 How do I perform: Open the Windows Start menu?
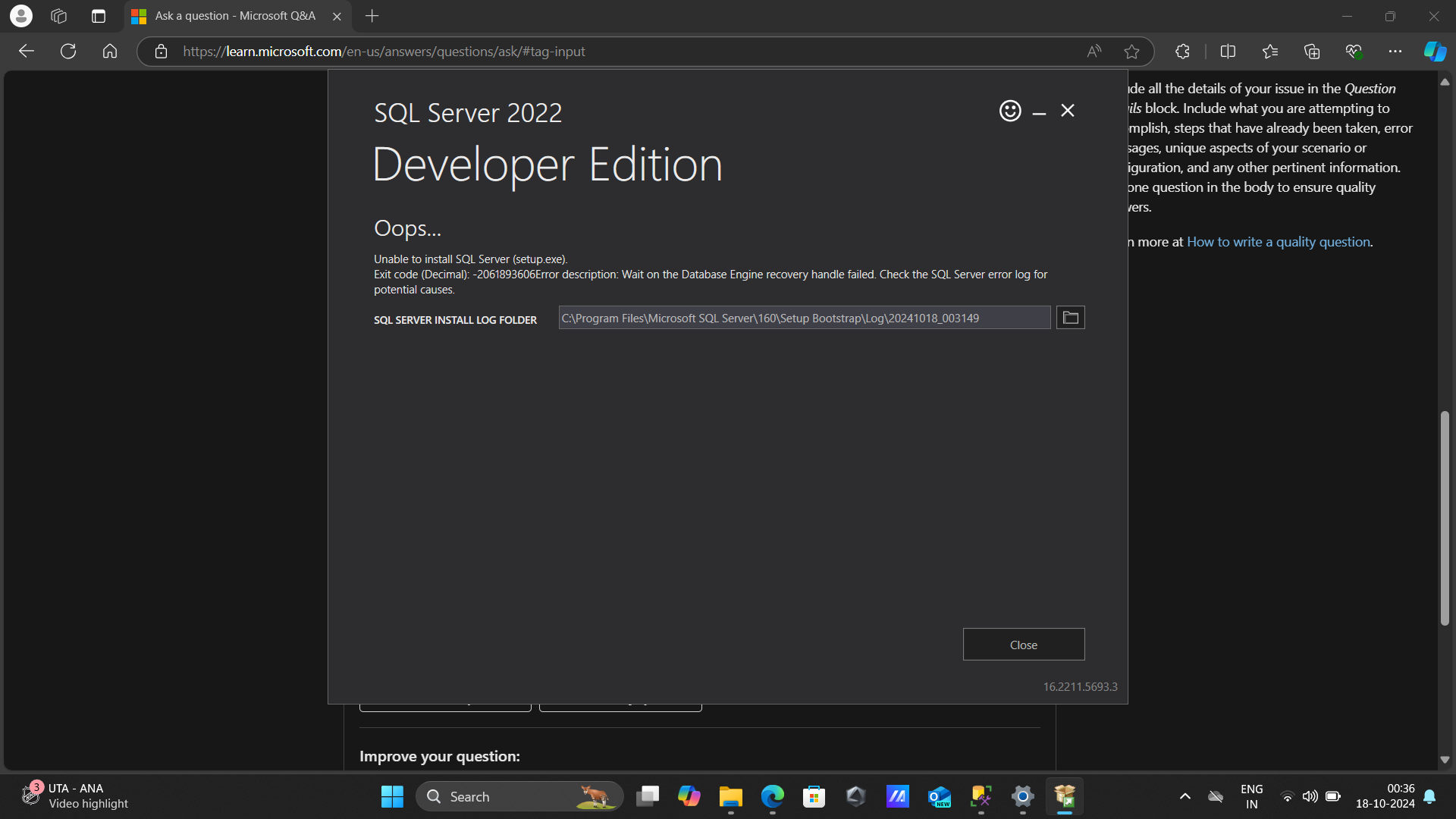pyautogui.click(x=392, y=796)
